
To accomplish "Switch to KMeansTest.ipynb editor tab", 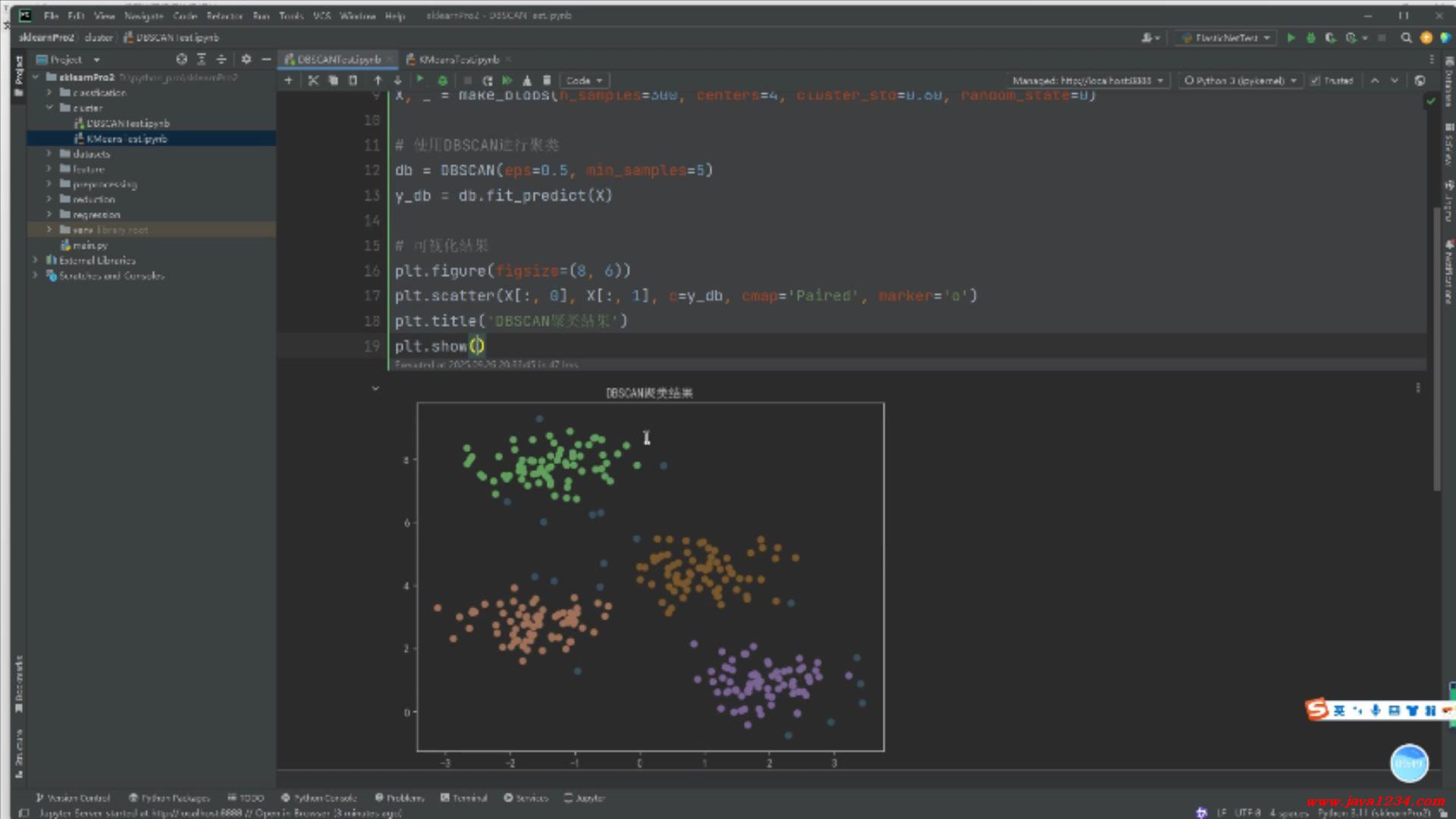I will click(x=458, y=59).
